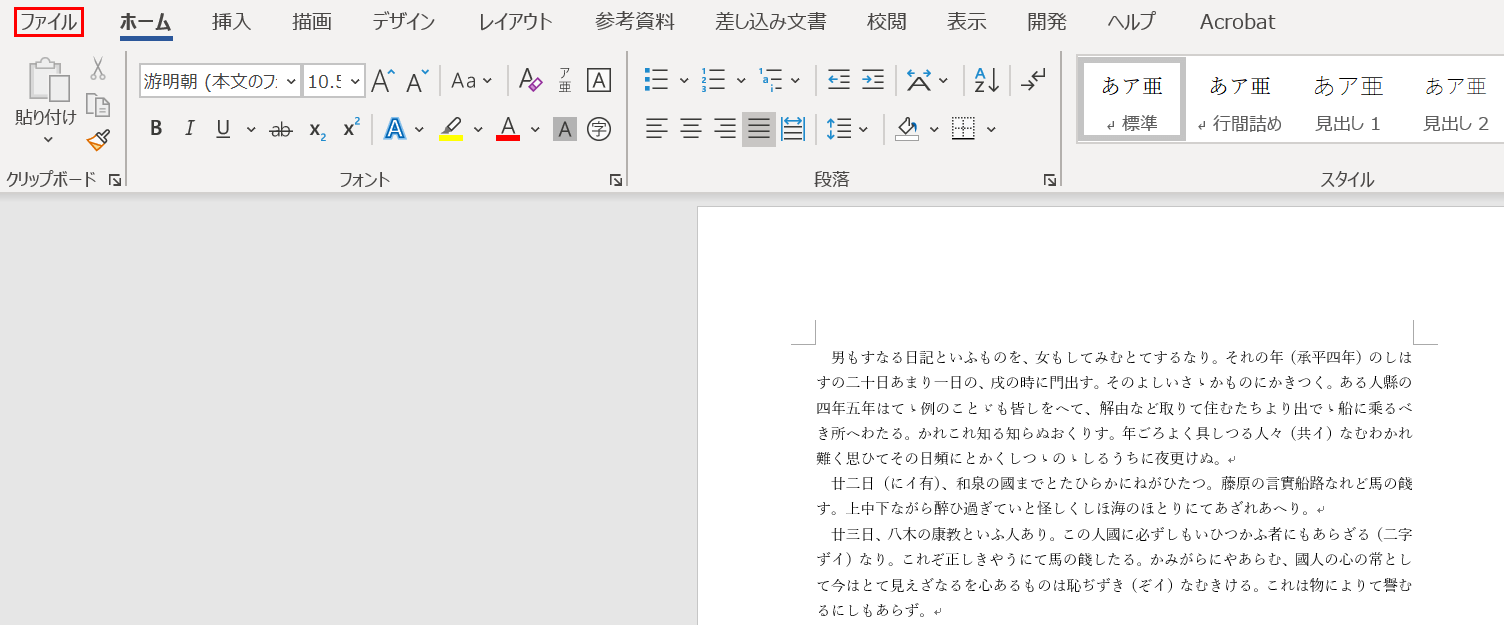Toggle bold formatting
The width and height of the screenshot is (1504, 625).
click(156, 129)
